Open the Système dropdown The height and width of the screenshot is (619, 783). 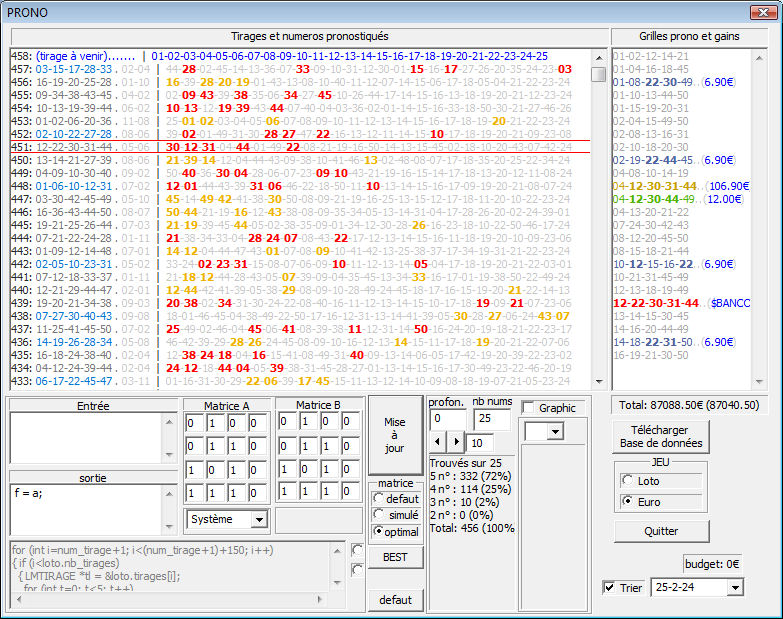259,520
